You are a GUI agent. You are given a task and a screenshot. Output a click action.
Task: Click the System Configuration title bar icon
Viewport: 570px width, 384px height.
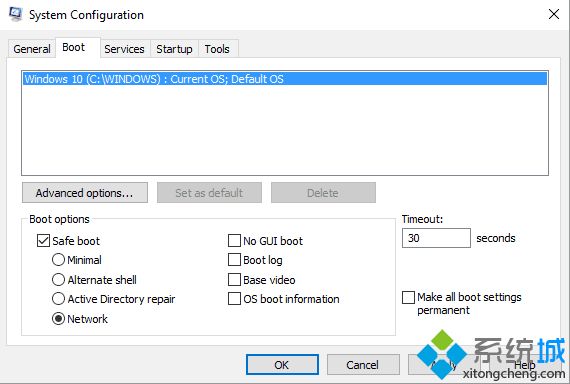tap(16, 14)
